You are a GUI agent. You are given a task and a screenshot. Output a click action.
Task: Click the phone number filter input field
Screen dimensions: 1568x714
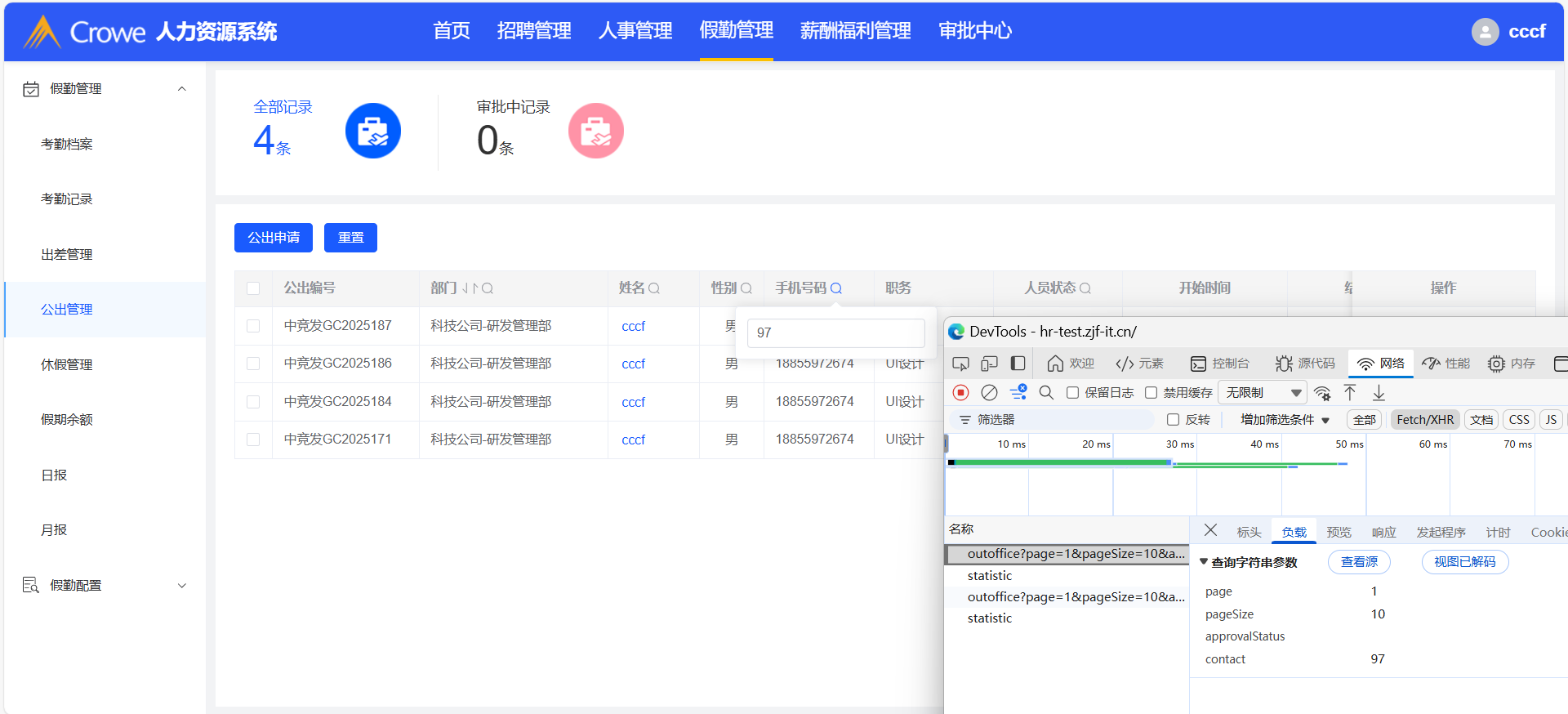pos(835,333)
